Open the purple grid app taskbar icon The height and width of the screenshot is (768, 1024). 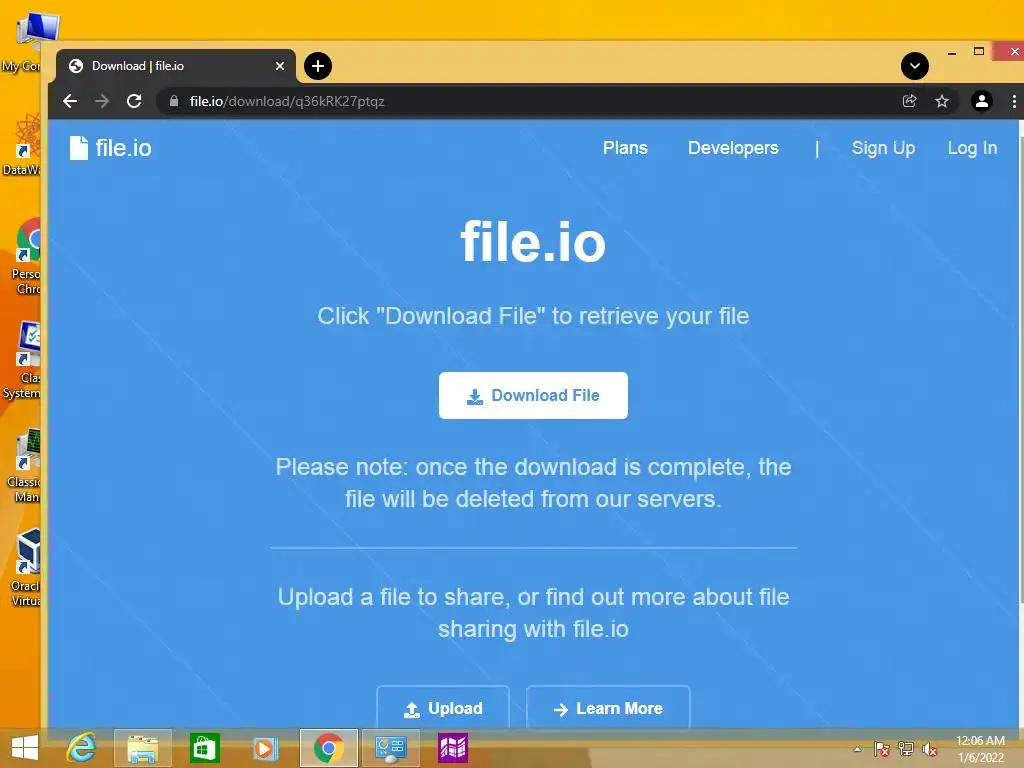(453, 748)
